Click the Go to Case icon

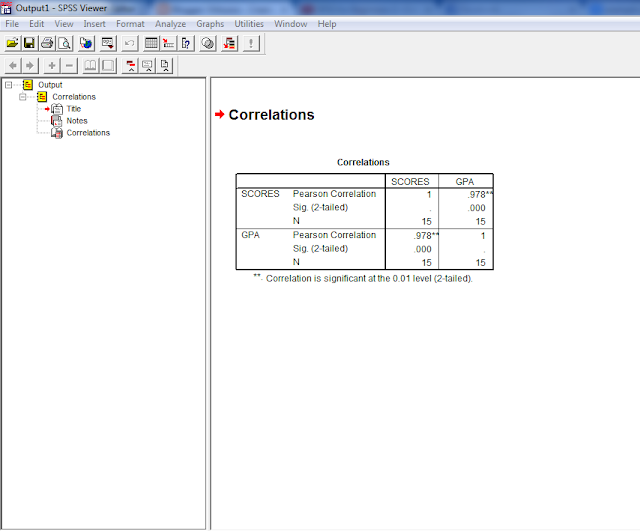(168, 43)
